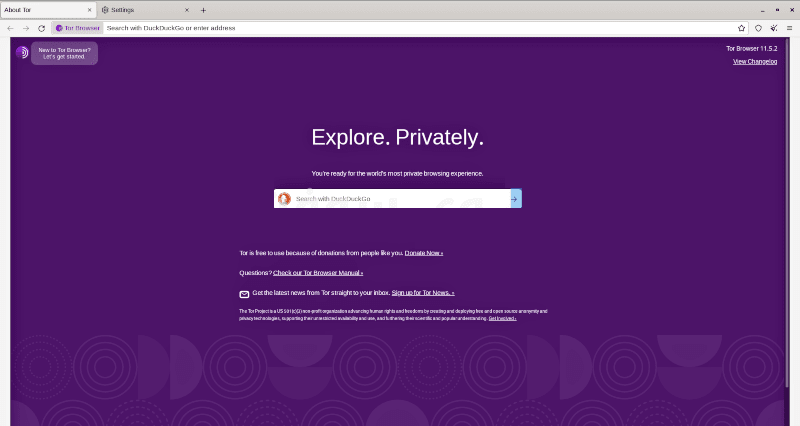Open the hamburger application menu
The image size is (800, 426).
pos(789,28)
